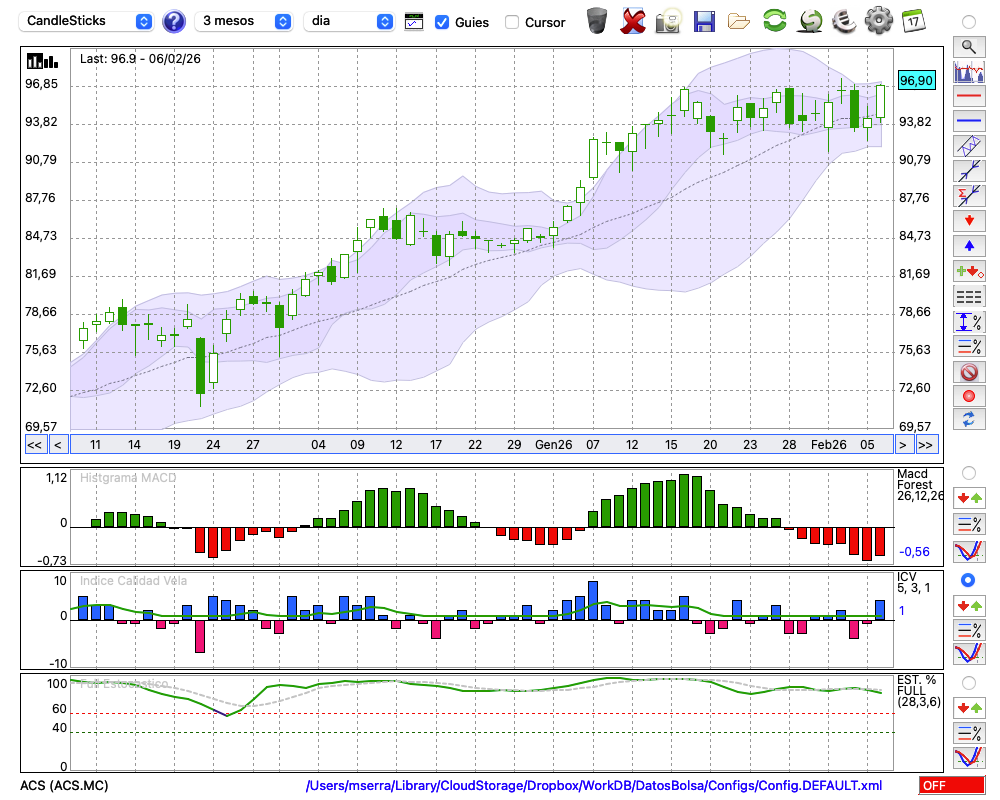The image size is (1000, 800).
Task: Click the EST. % FULL (28,3,6) label
Action: (x=918, y=691)
